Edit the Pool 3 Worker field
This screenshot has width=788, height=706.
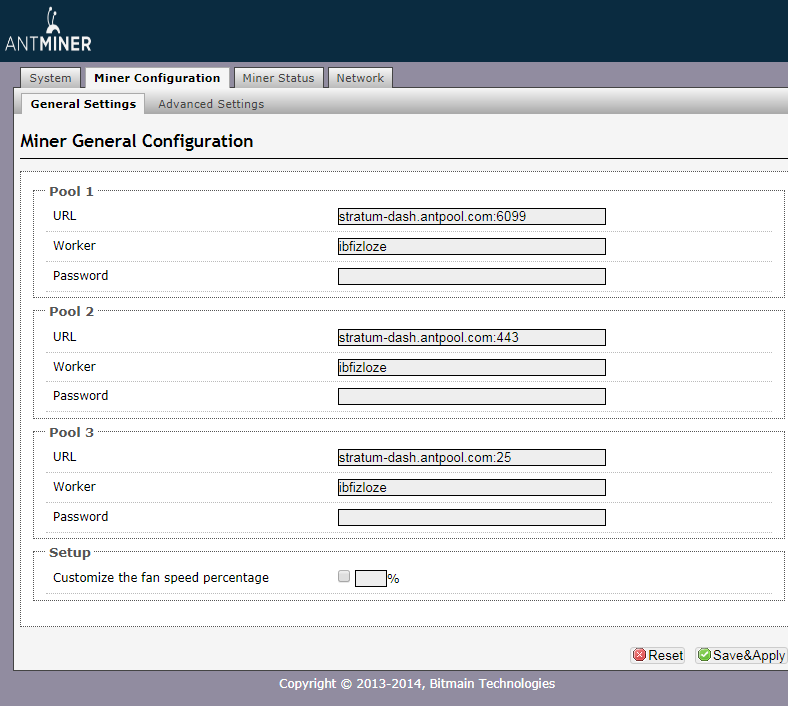[x=471, y=487]
